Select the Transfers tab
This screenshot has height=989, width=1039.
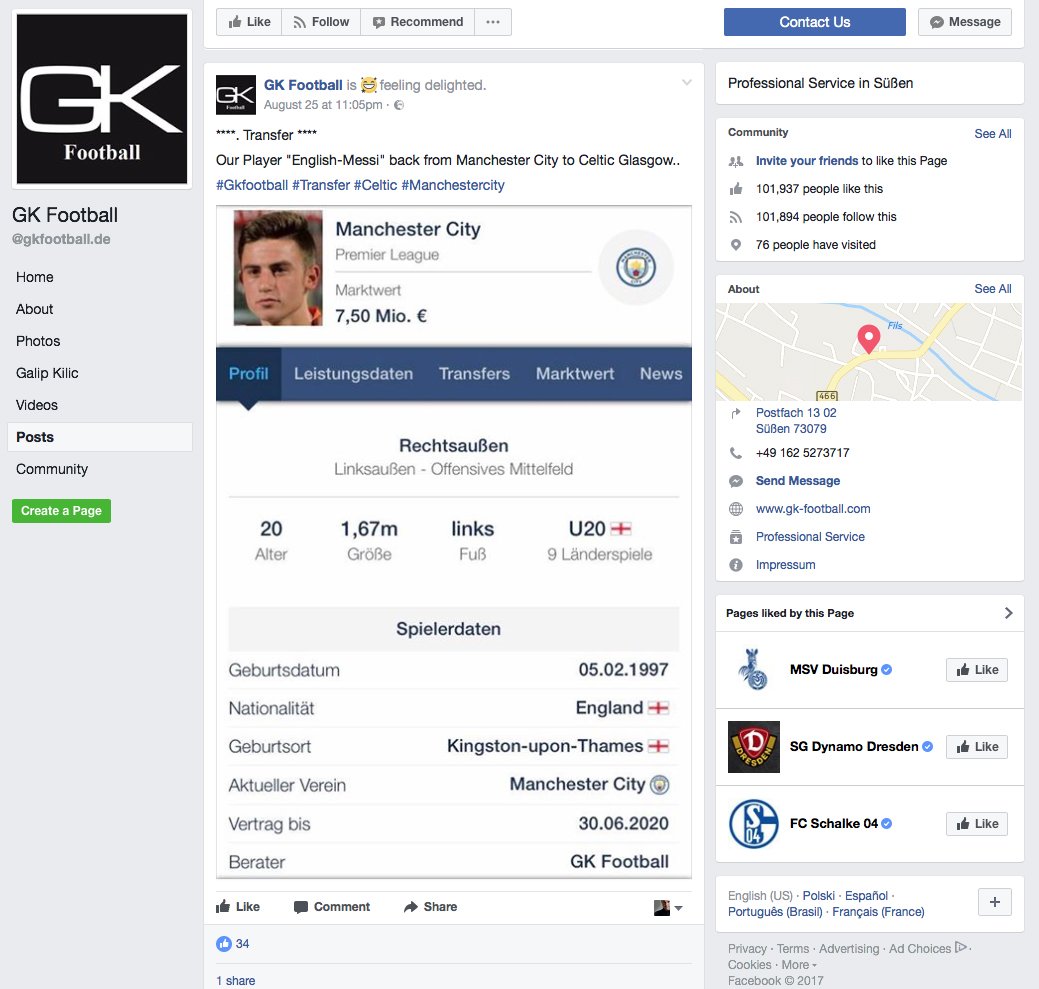pos(474,374)
